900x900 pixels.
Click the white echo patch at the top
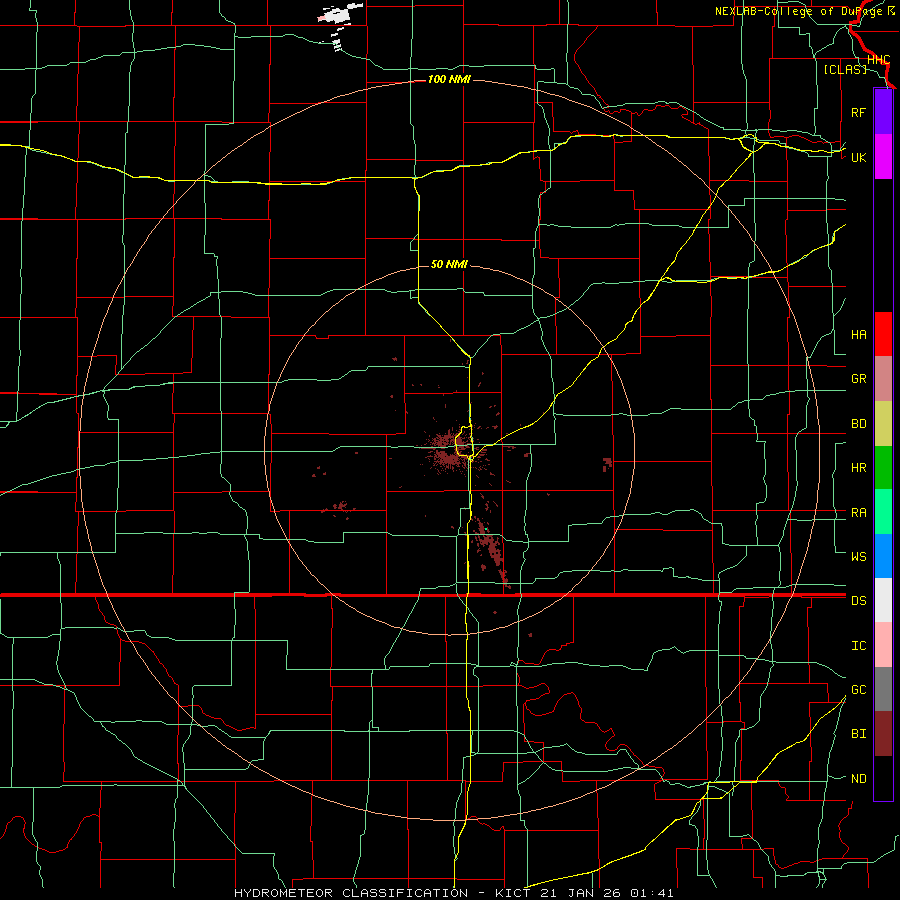coord(339,14)
